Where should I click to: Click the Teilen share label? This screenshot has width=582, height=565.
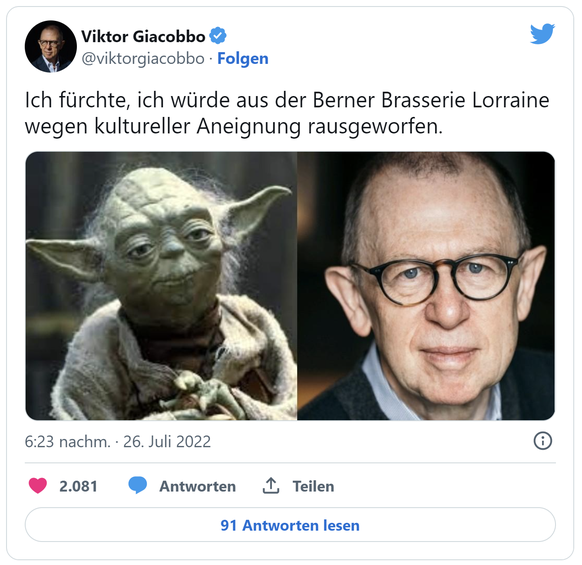click(x=313, y=486)
